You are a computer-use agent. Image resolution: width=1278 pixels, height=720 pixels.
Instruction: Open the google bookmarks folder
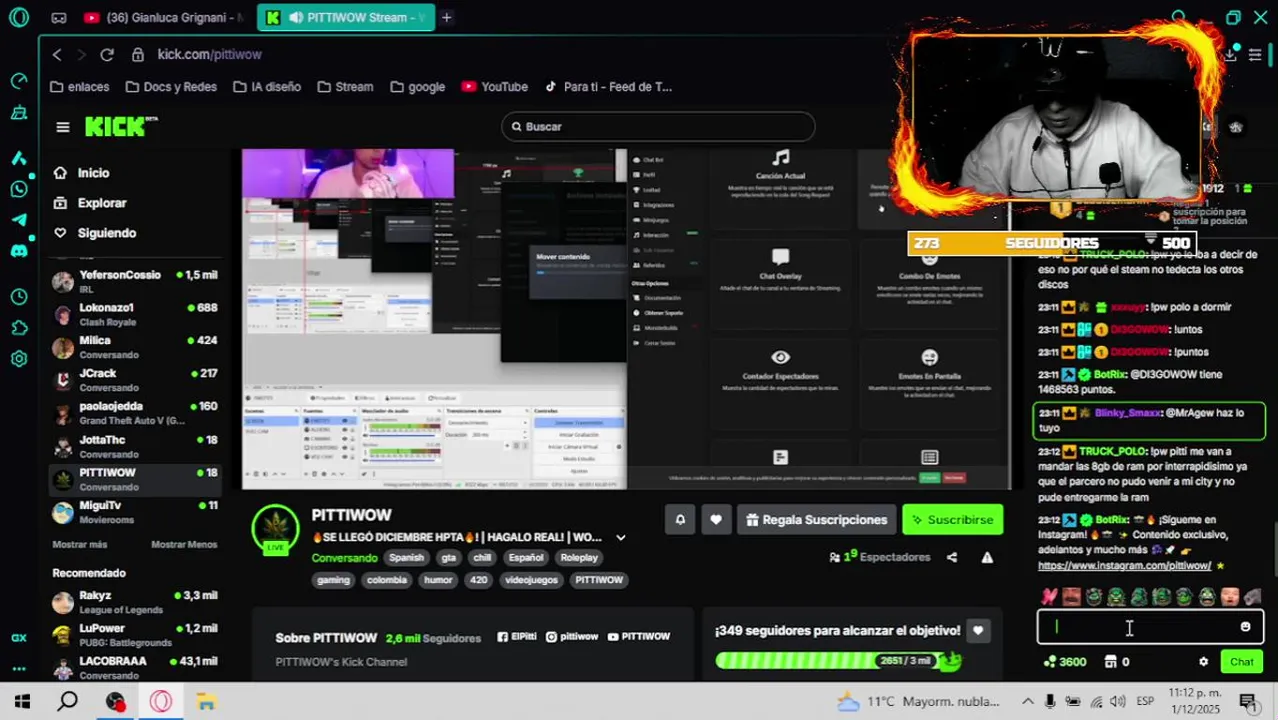click(417, 87)
